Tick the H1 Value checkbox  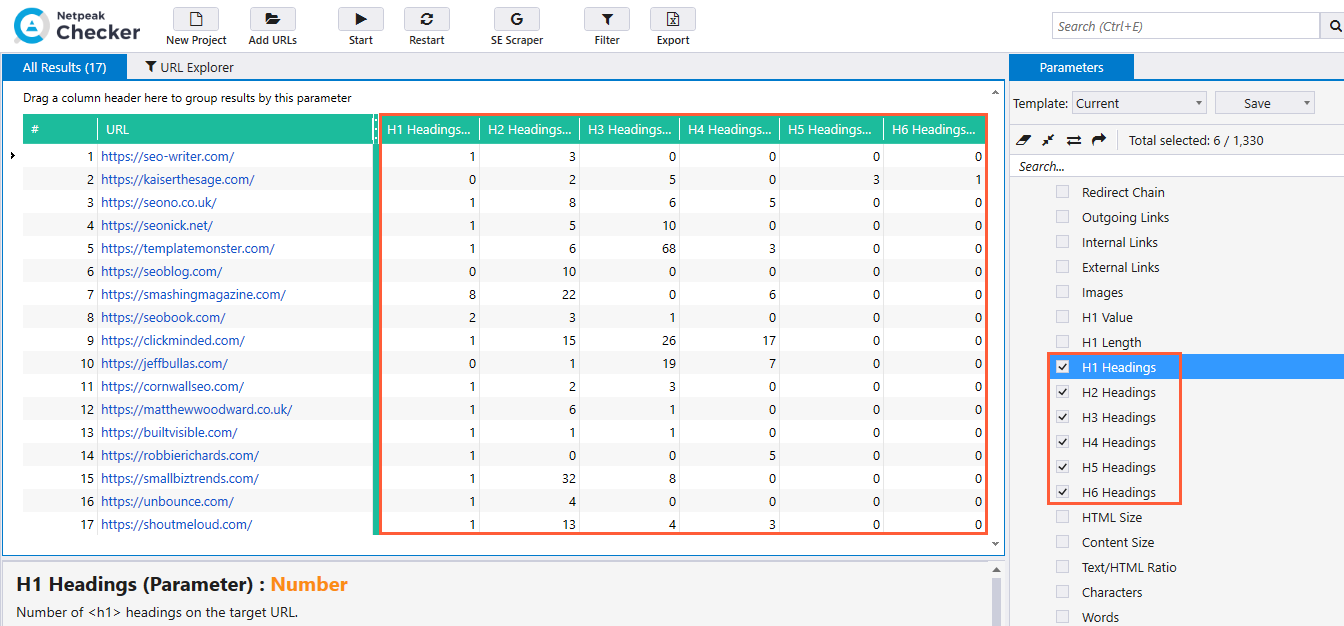(x=1062, y=317)
